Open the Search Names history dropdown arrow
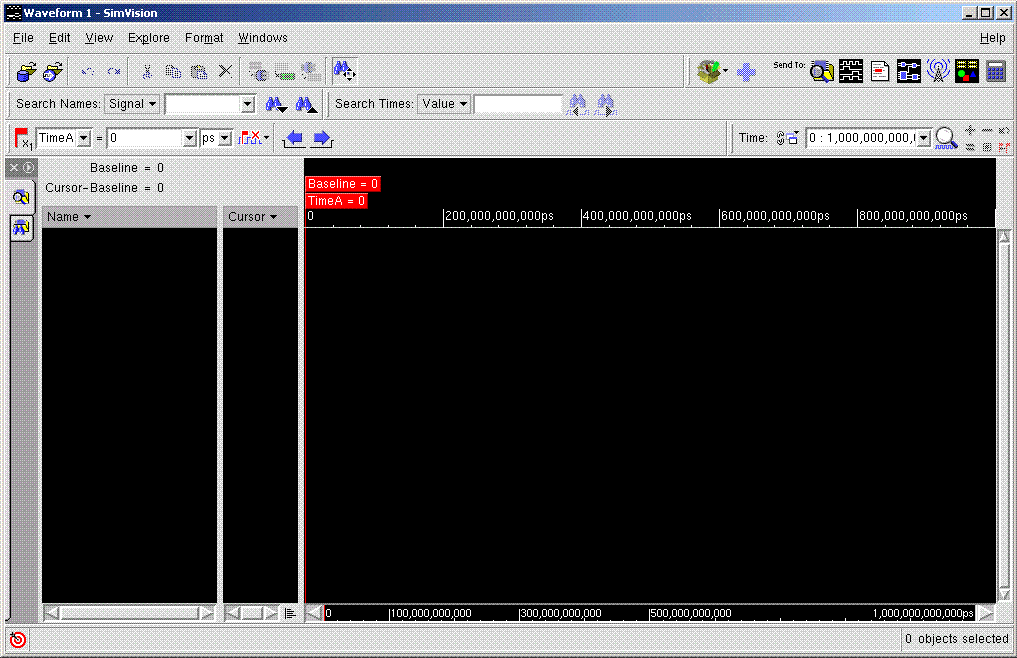1017x658 pixels. point(247,104)
